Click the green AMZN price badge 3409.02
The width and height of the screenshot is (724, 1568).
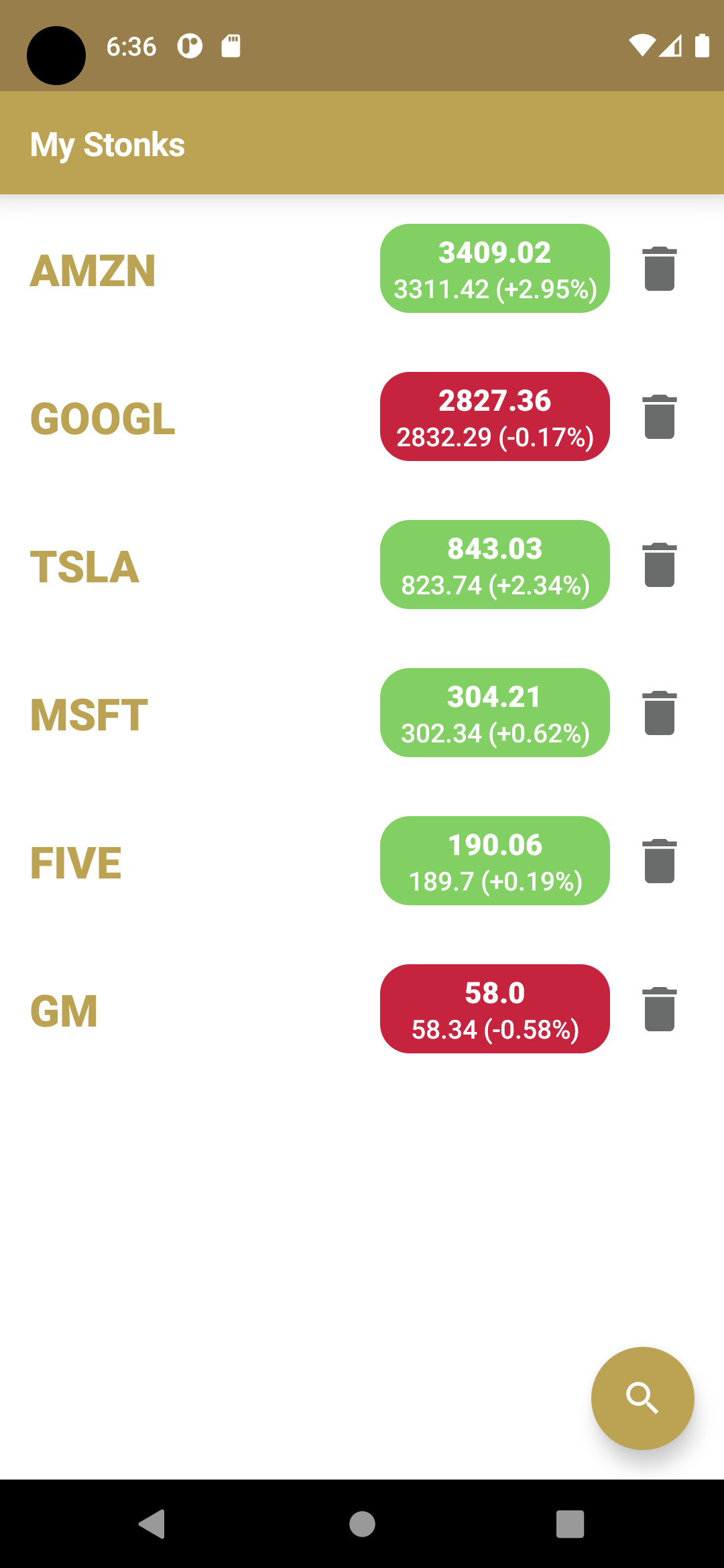pyautogui.click(x=495, y=269)
